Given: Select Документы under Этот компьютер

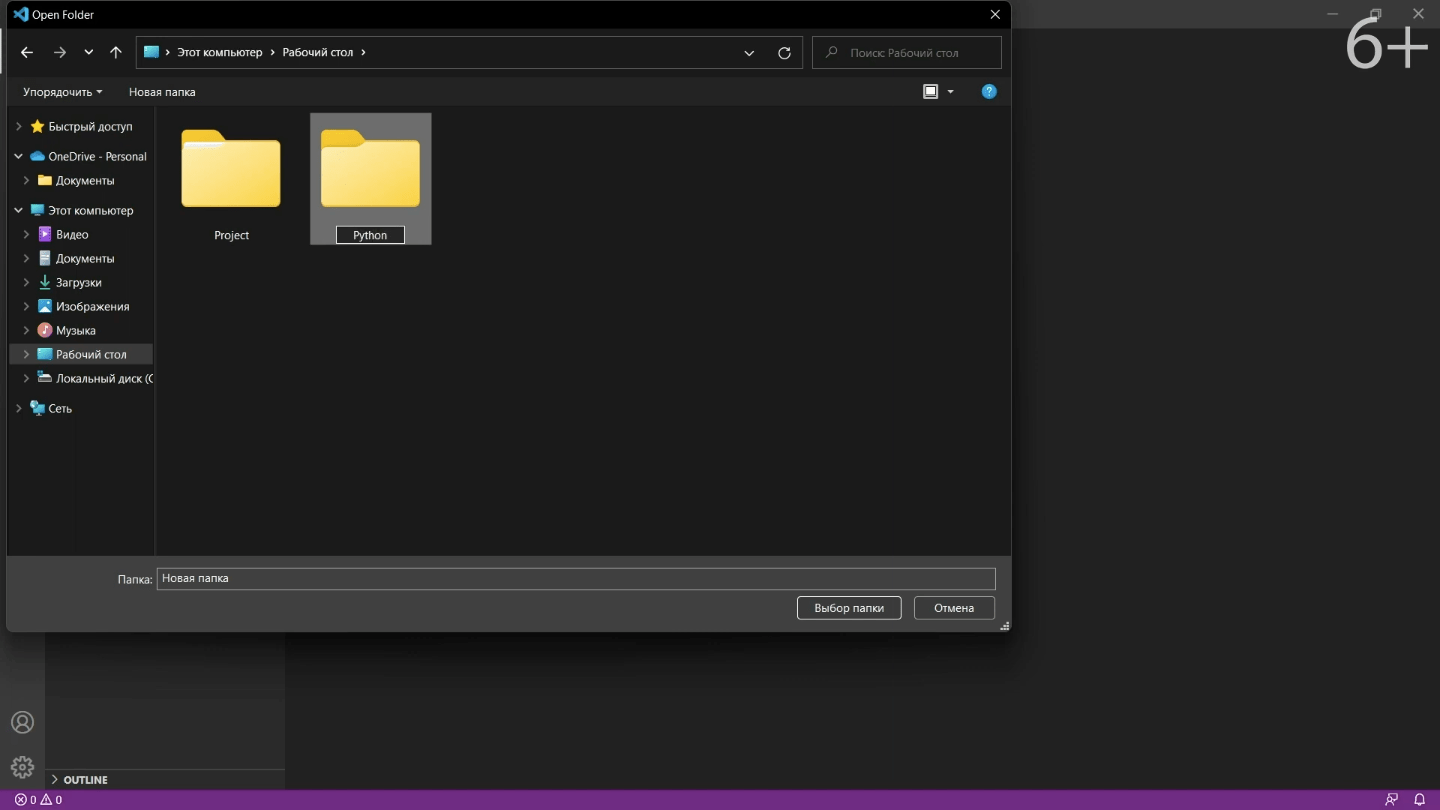Looking at the screenshot, I should [85, 259].
